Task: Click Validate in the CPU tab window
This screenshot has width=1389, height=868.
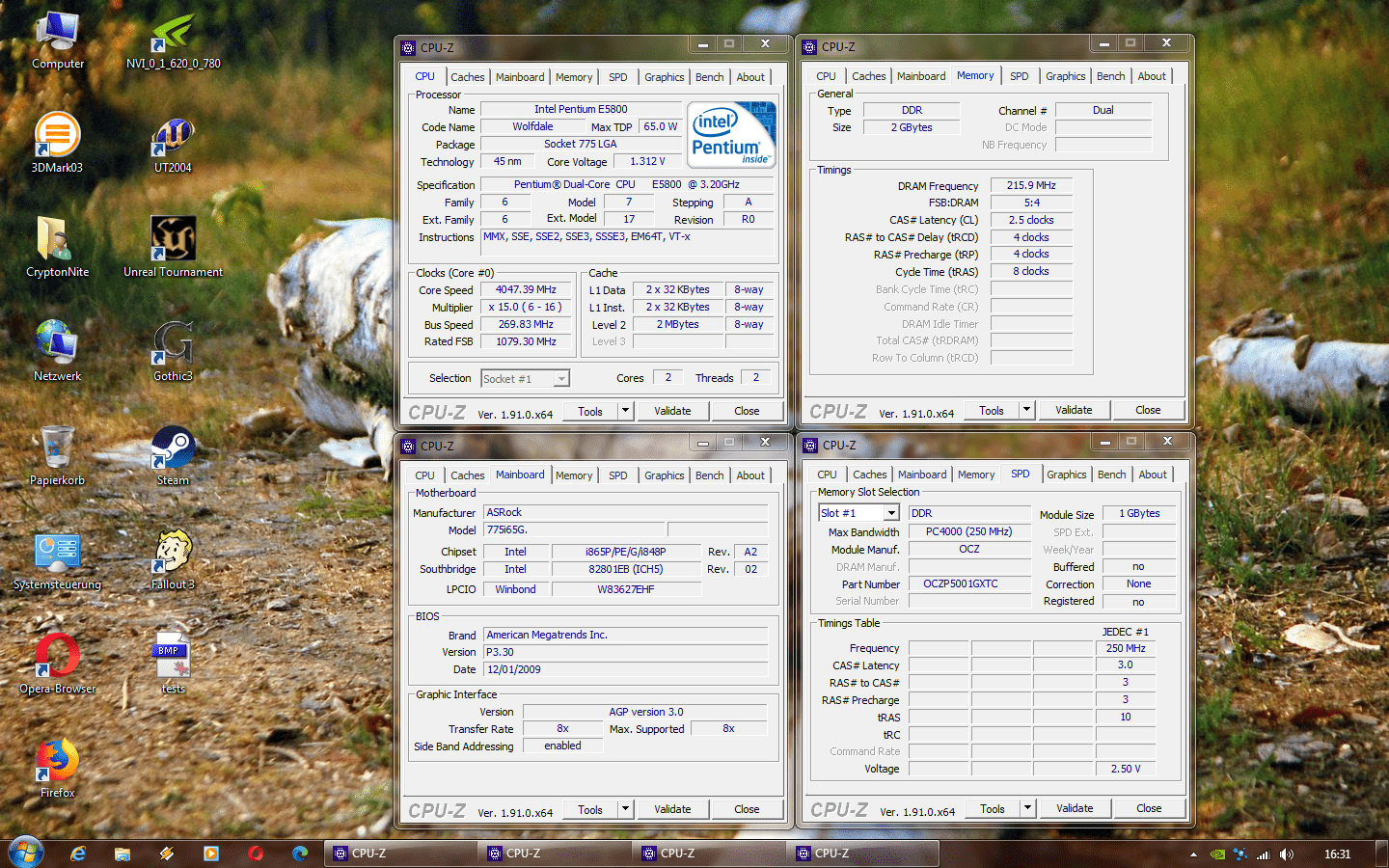Action: tap(672, 411)
